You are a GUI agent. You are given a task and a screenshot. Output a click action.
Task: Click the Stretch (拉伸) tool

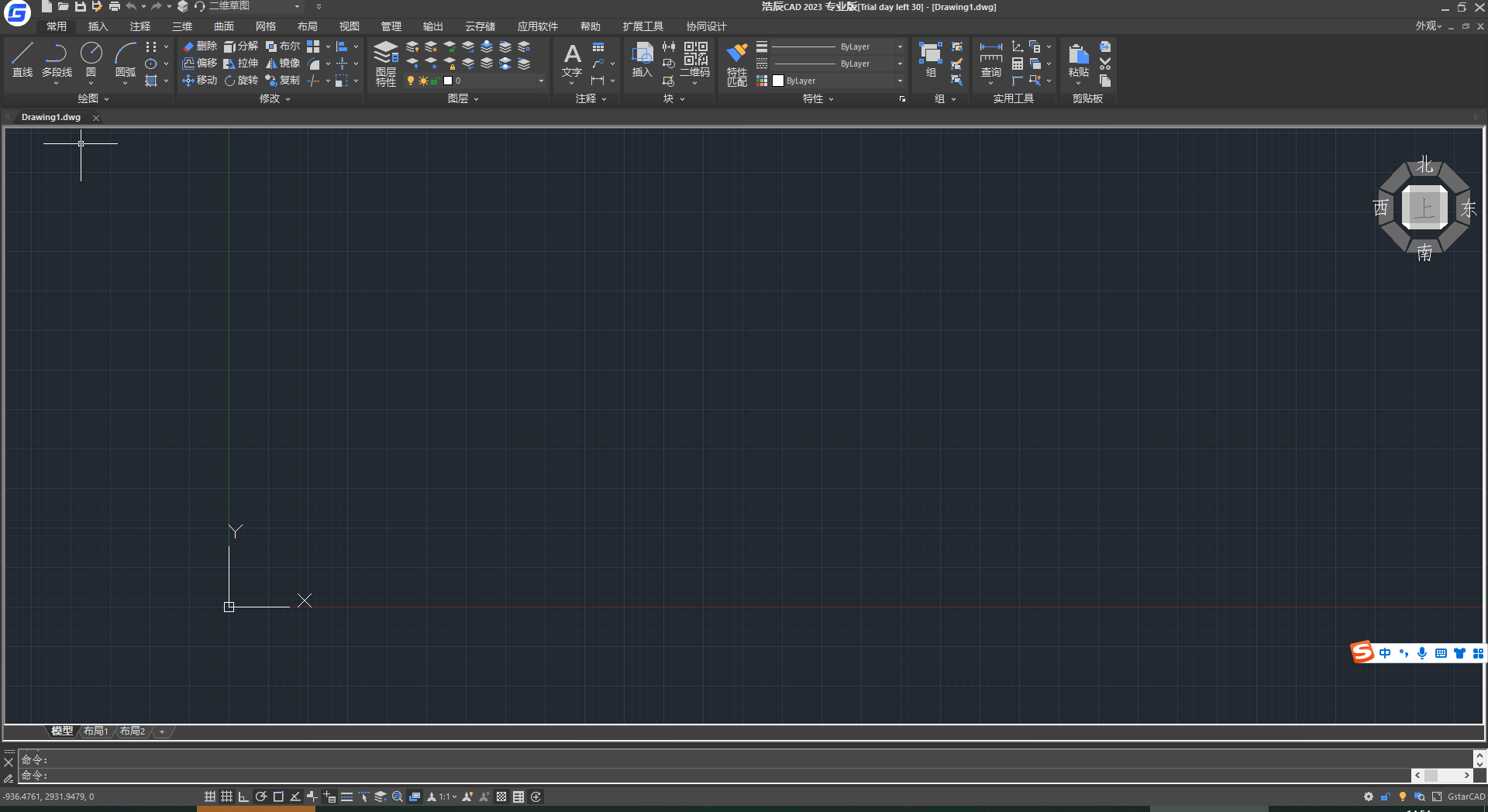click(241, 64)
